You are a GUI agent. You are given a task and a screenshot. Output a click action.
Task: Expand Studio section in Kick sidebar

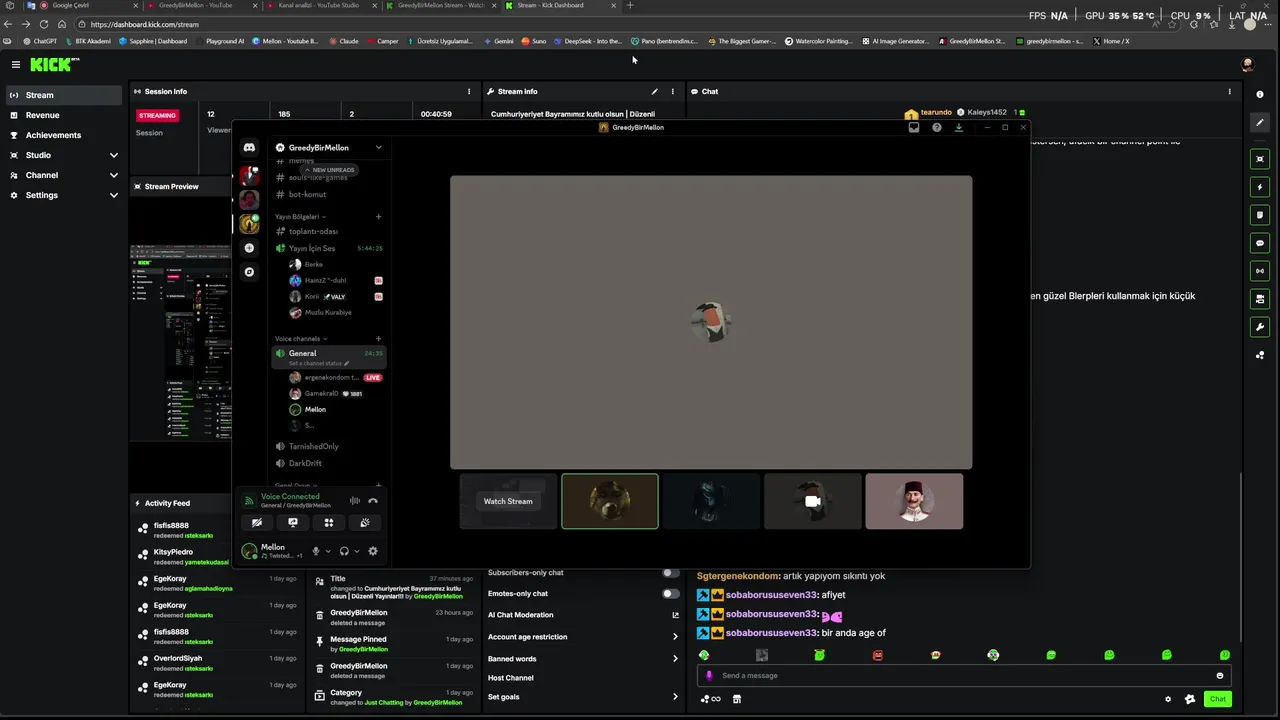[113, 155]
